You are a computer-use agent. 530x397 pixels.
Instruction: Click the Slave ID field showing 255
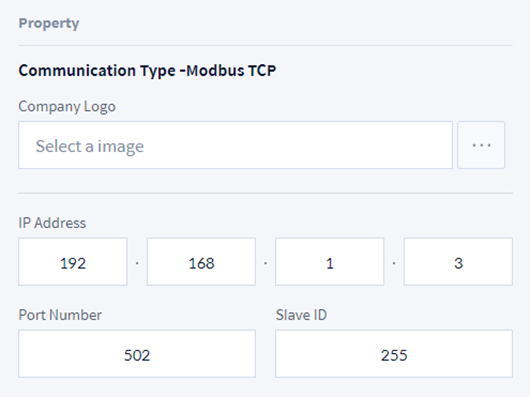pyautogui.click(x=394, y=354)
